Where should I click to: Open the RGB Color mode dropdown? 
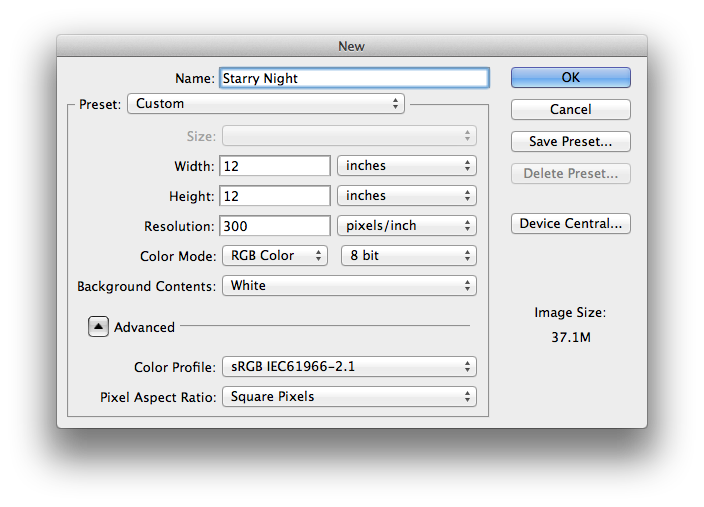tap(275, 256)
